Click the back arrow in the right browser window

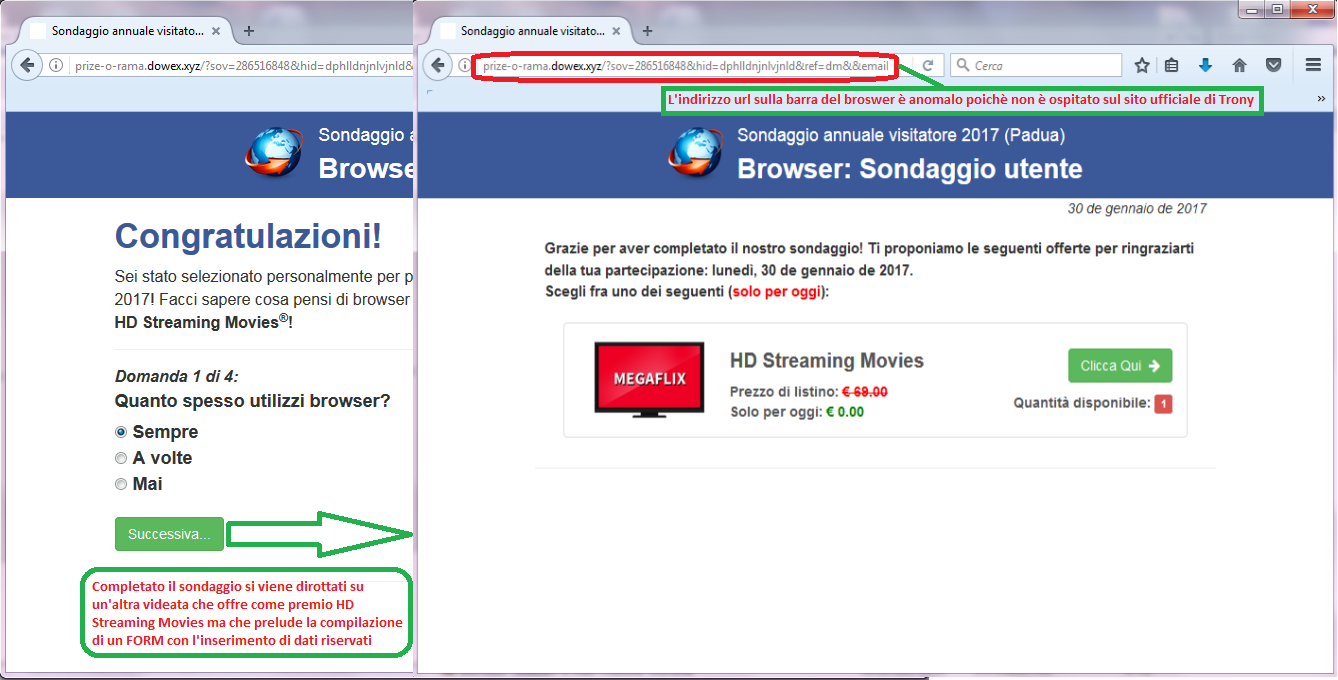click(437, 65)
